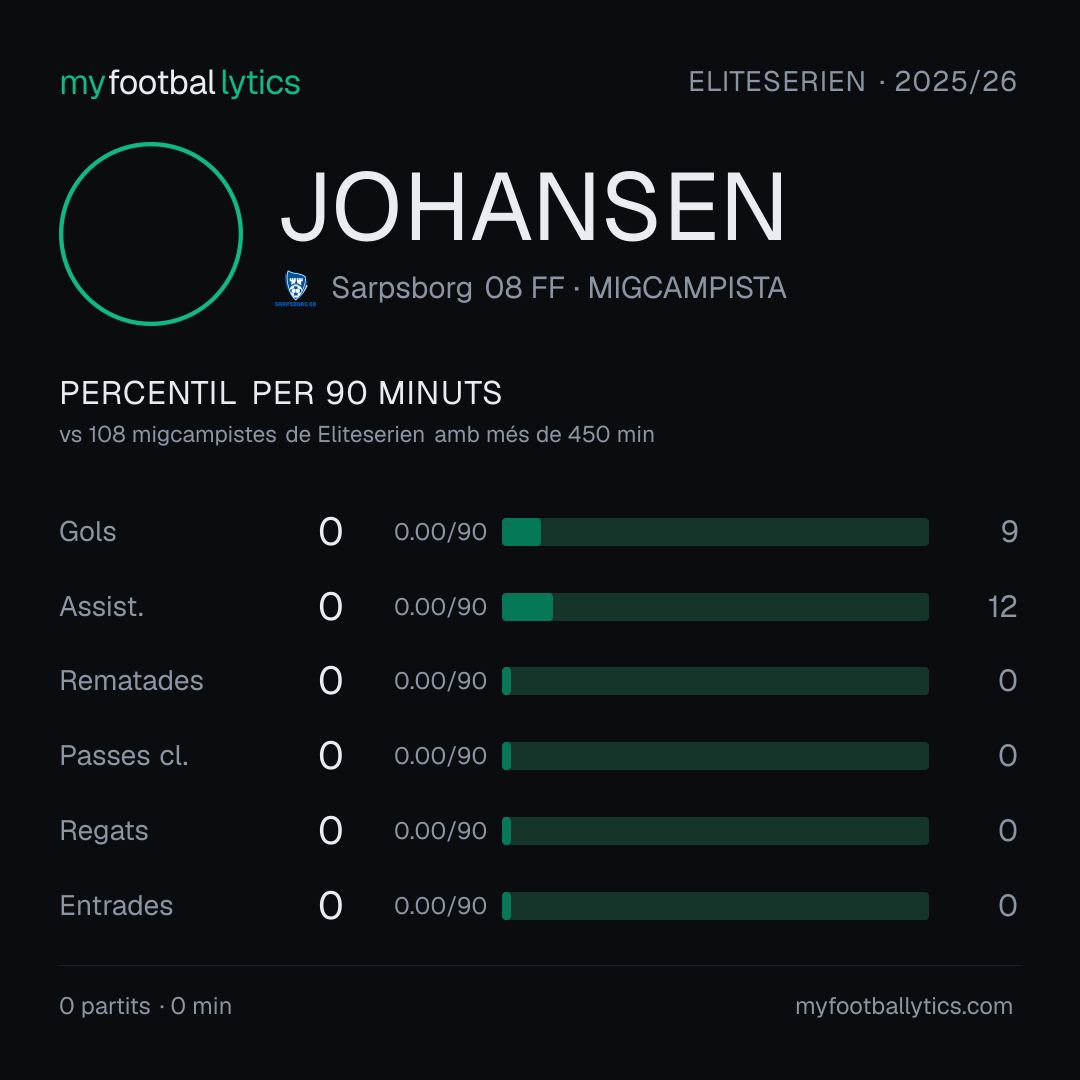The width and height of the screenshot is (1080, 1080).
Task: Click the myfootballytics logo
Action: [180, 83]
